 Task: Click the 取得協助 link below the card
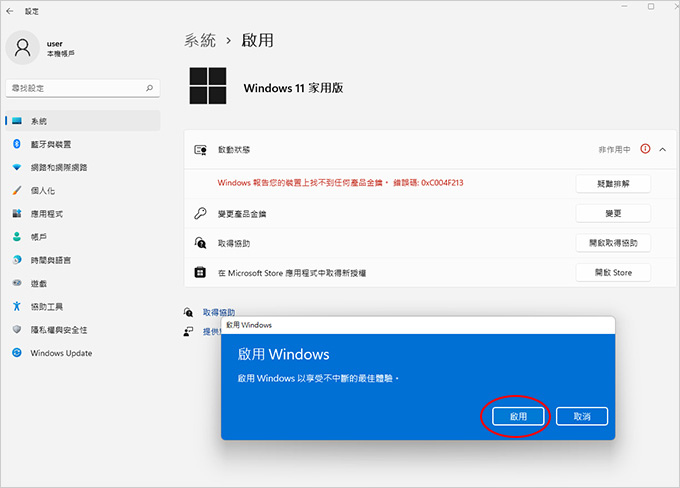[219, 312]
